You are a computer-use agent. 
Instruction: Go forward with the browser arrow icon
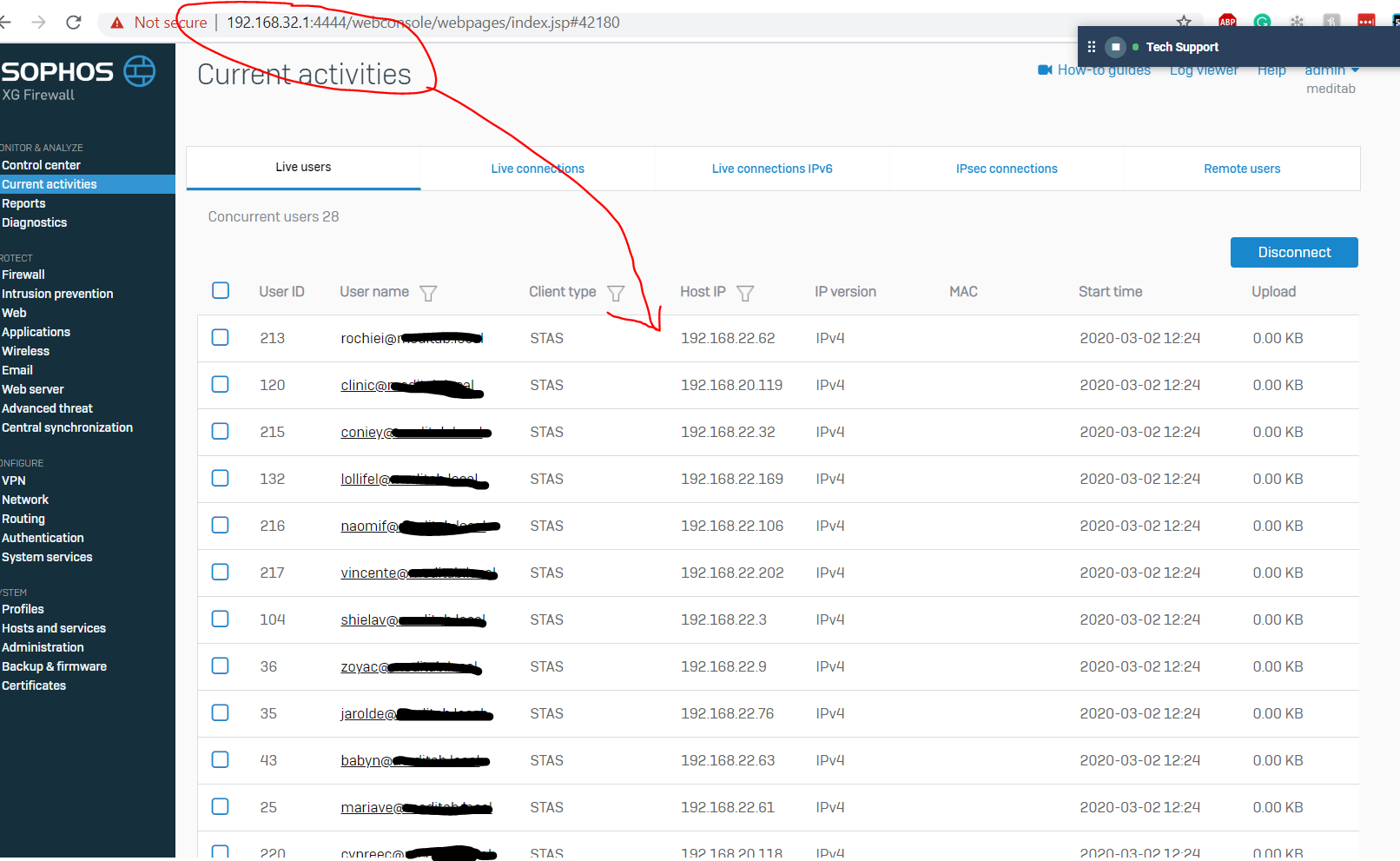[38, 23]
